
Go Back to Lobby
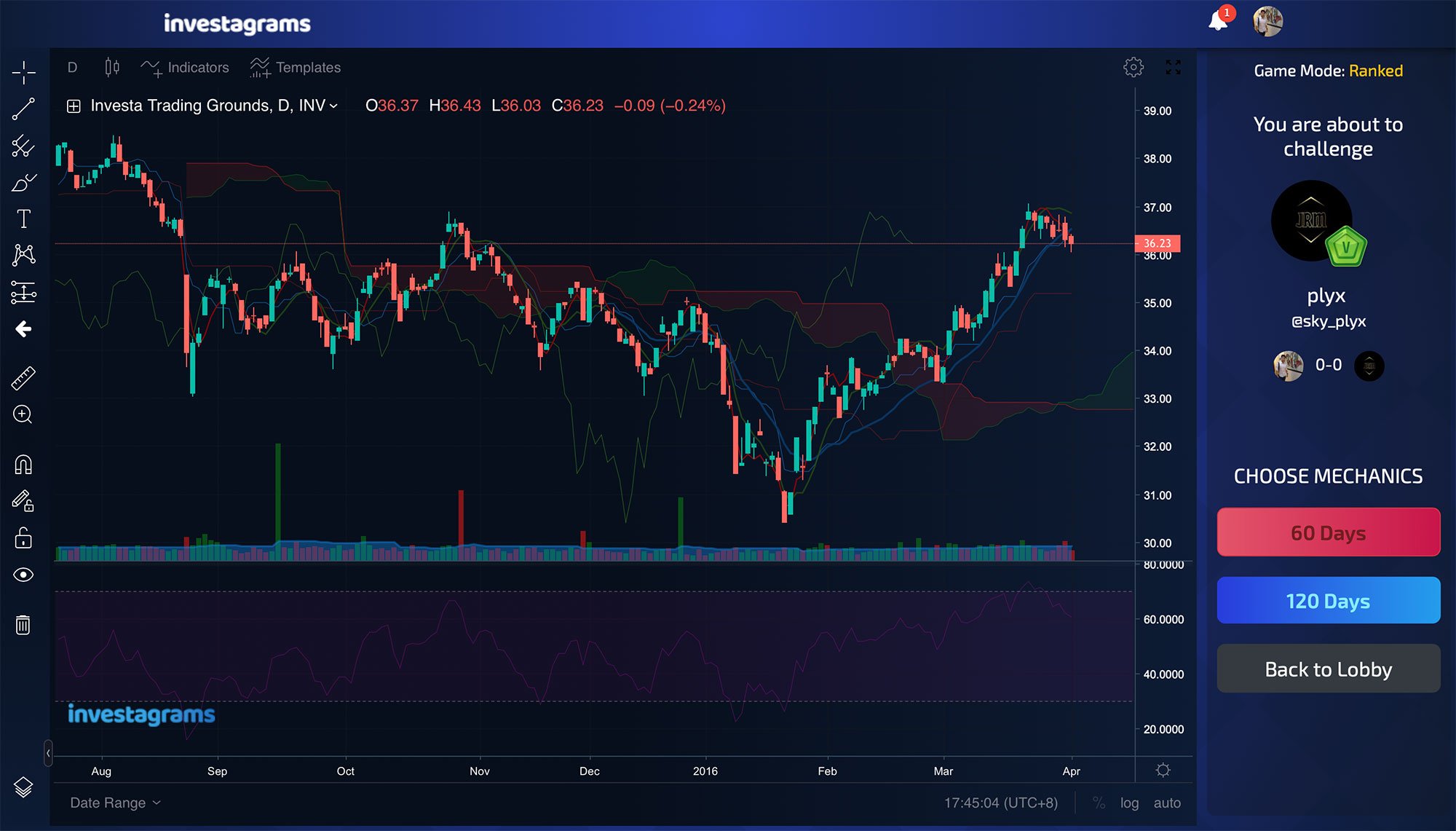[x=1328, y=669]
